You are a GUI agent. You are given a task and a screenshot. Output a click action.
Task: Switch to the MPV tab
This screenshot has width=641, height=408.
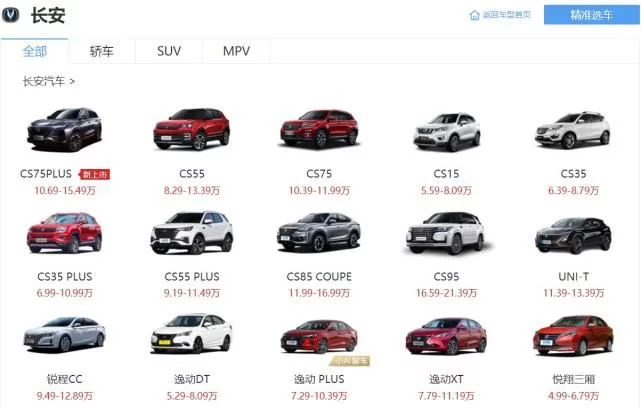point(236,51)
